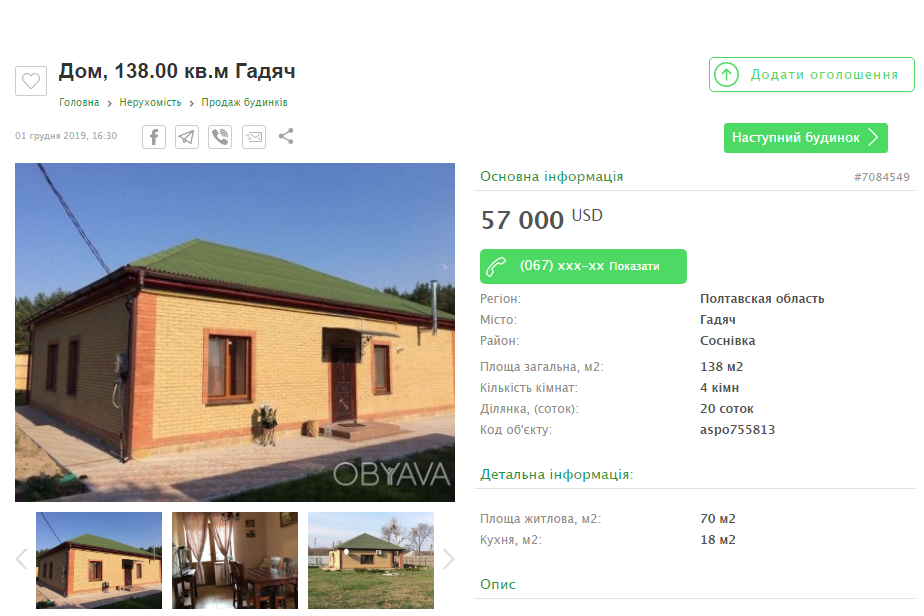The height and width of the screenshot is (616, 924).
Task: Show next thumbnails with right chevron
Action: [448, 559]
